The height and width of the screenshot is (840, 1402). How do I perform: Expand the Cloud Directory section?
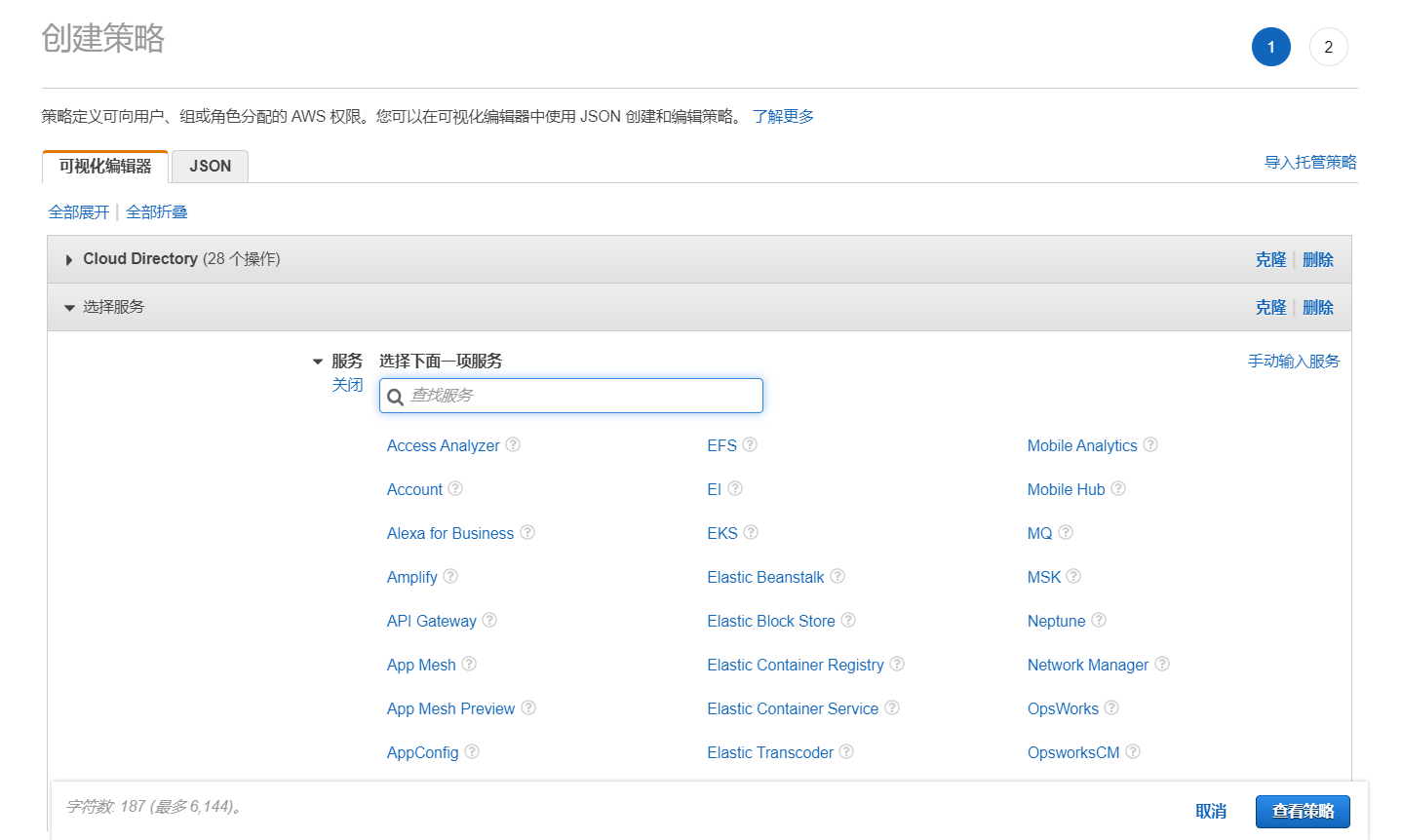69,260
